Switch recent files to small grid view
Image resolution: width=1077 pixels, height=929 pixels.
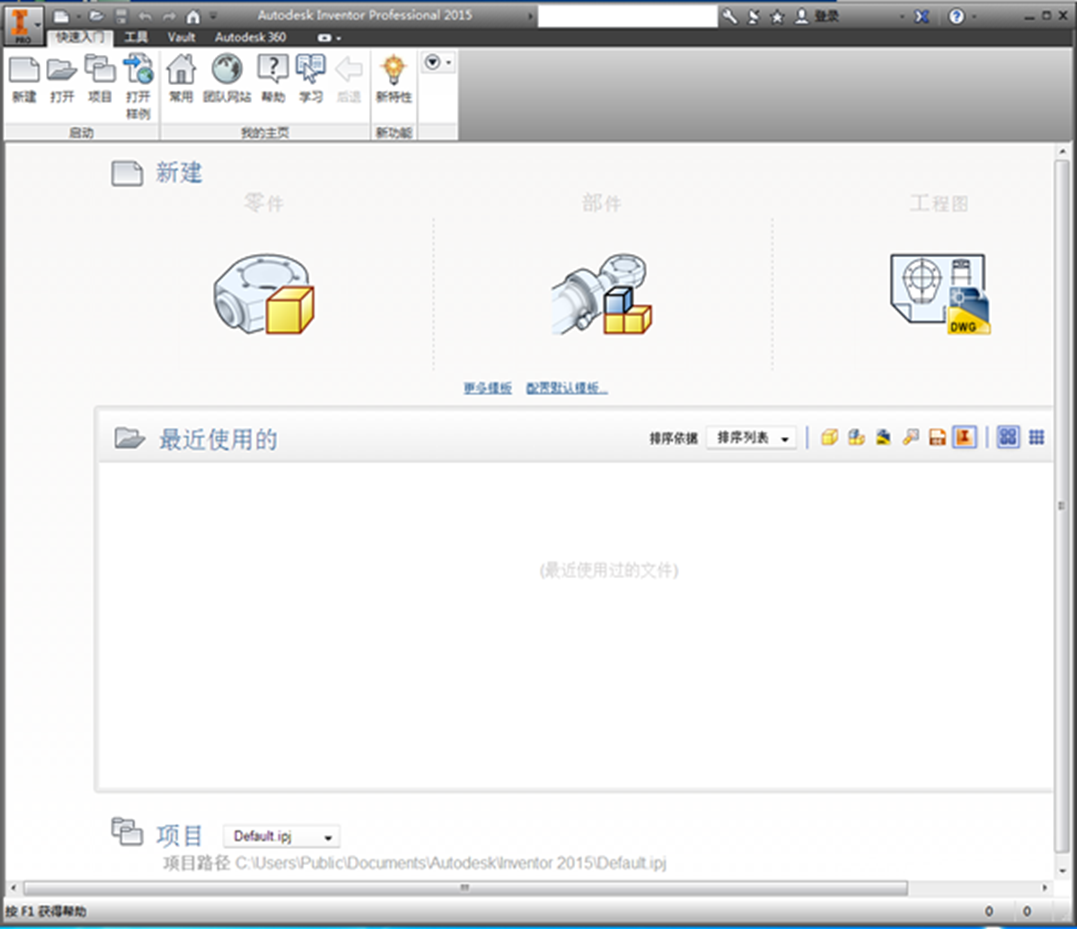pyautogui.click(x=1036, y=437)
